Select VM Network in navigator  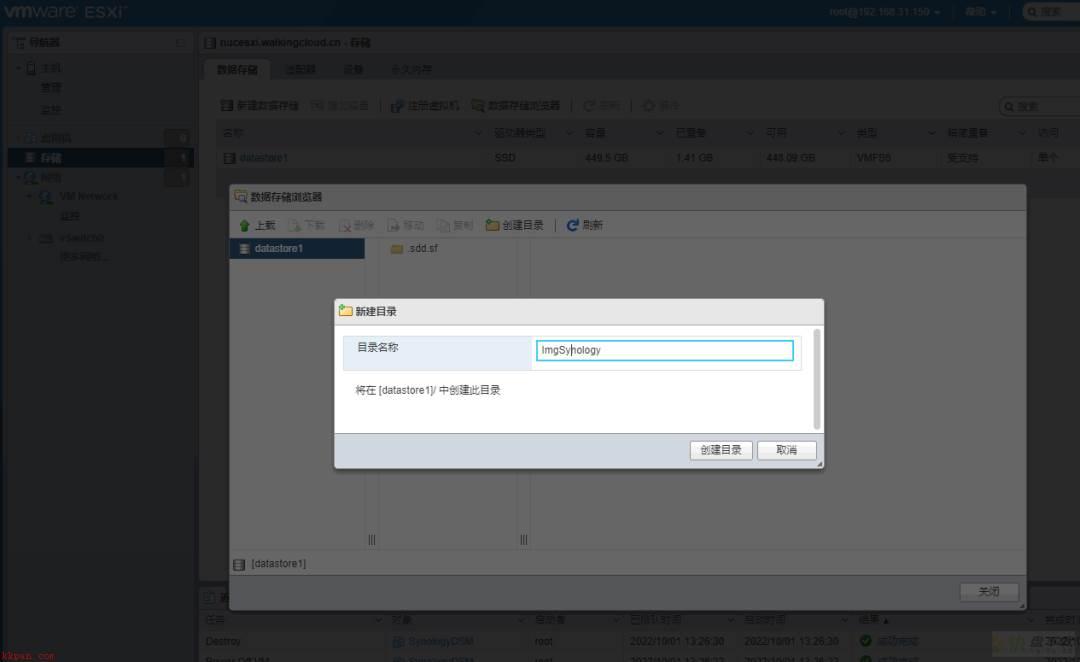click(88, 196)
